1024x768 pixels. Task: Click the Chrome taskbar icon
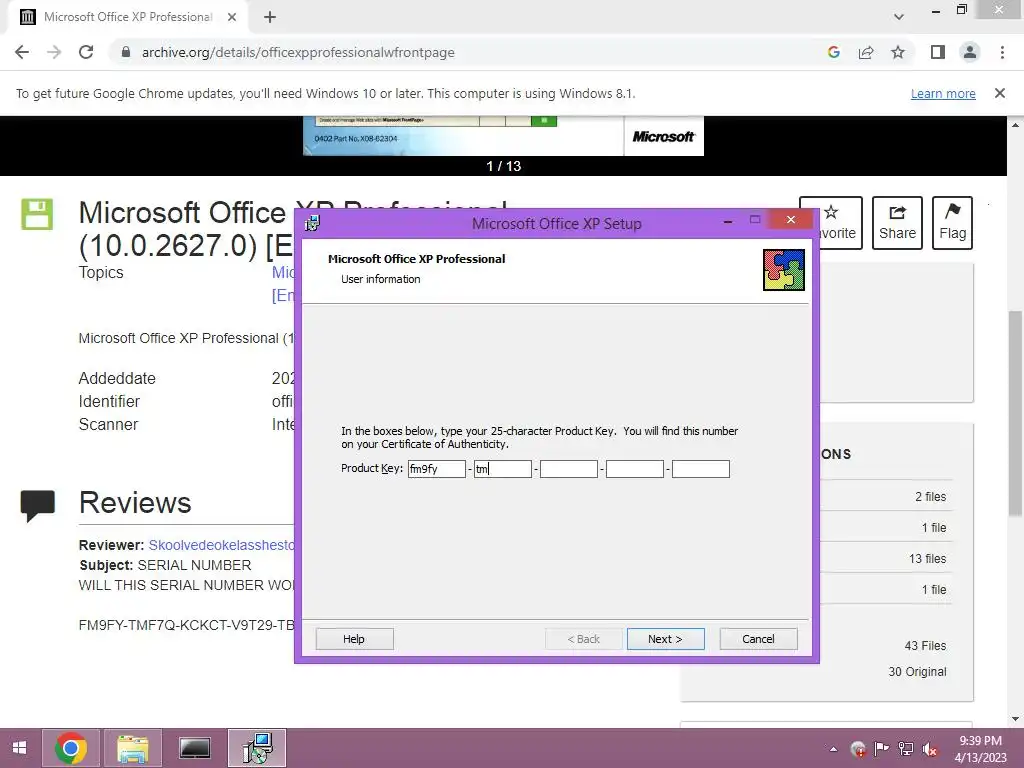tap(71, 748)
